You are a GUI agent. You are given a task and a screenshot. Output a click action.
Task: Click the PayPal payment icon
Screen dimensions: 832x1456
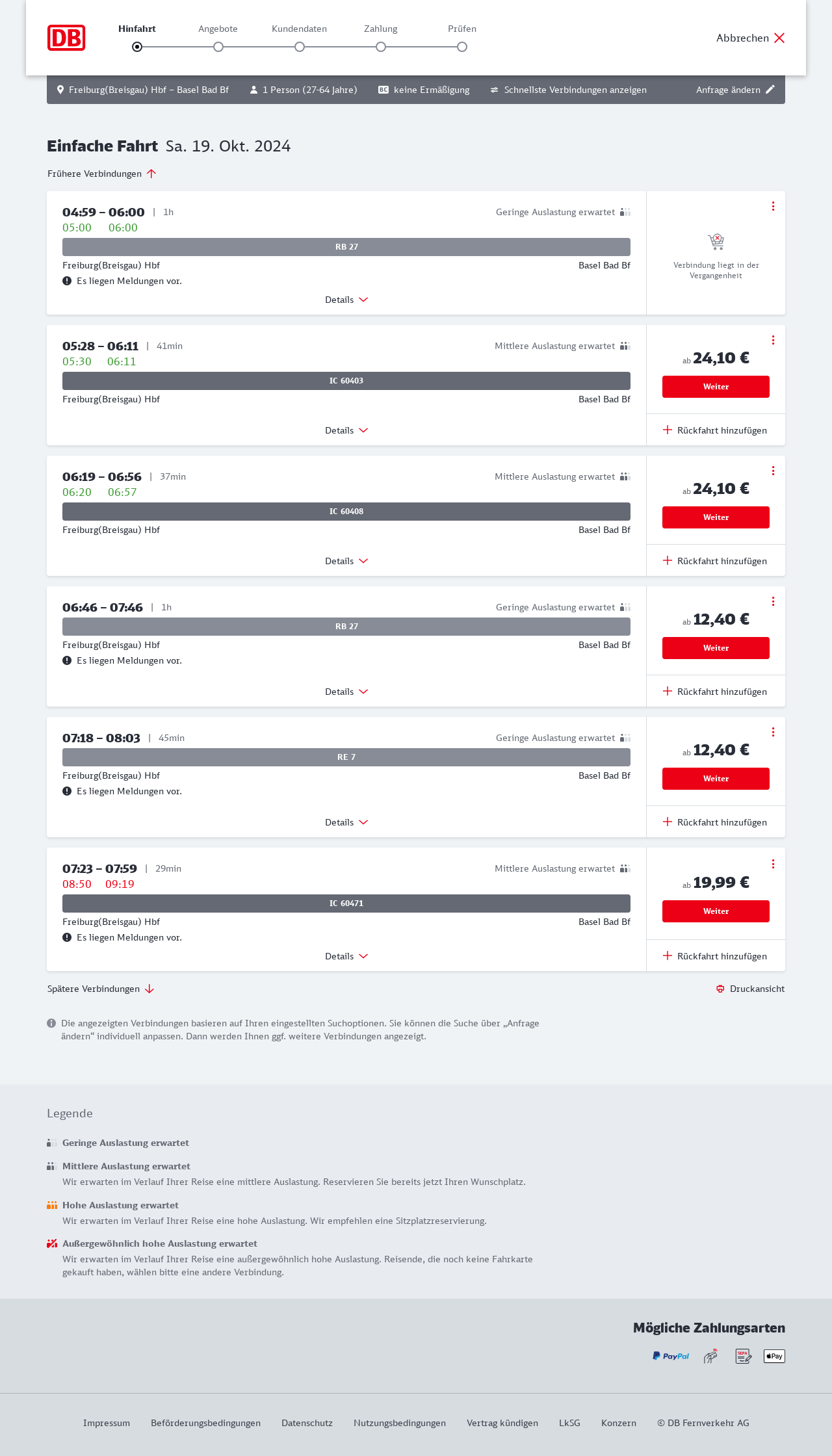click(x=671, y=1356)
